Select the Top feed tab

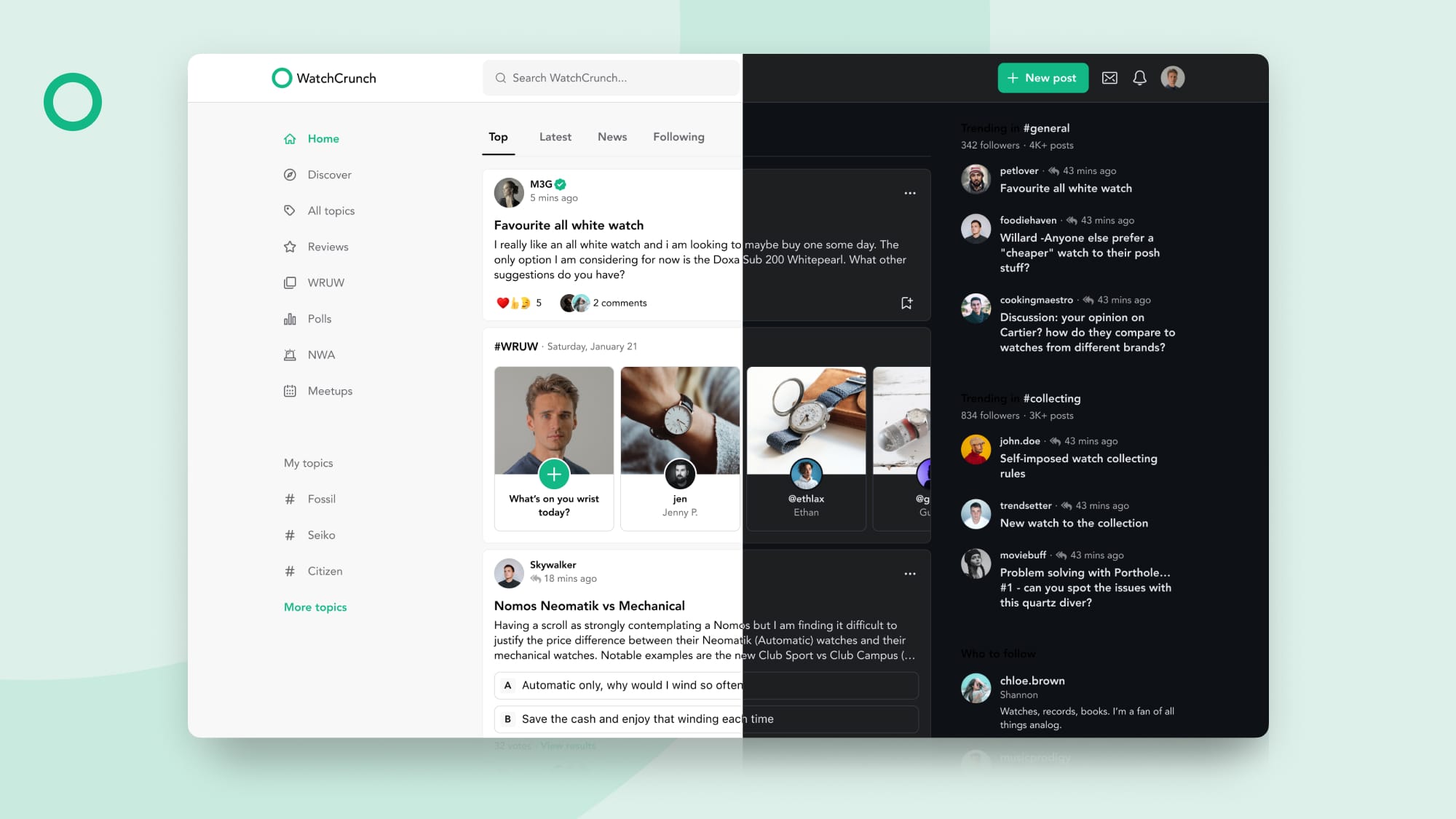498,136
